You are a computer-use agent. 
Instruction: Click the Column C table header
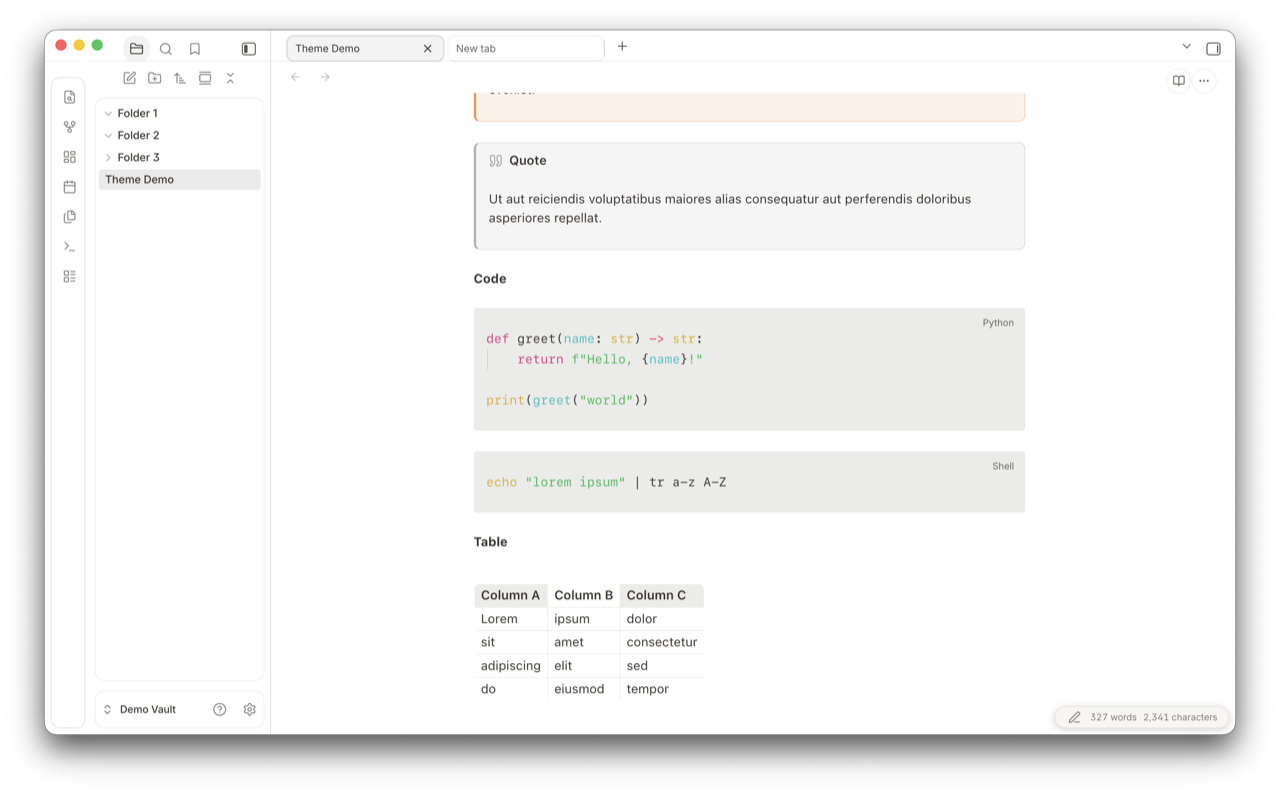tap(661, 595)
